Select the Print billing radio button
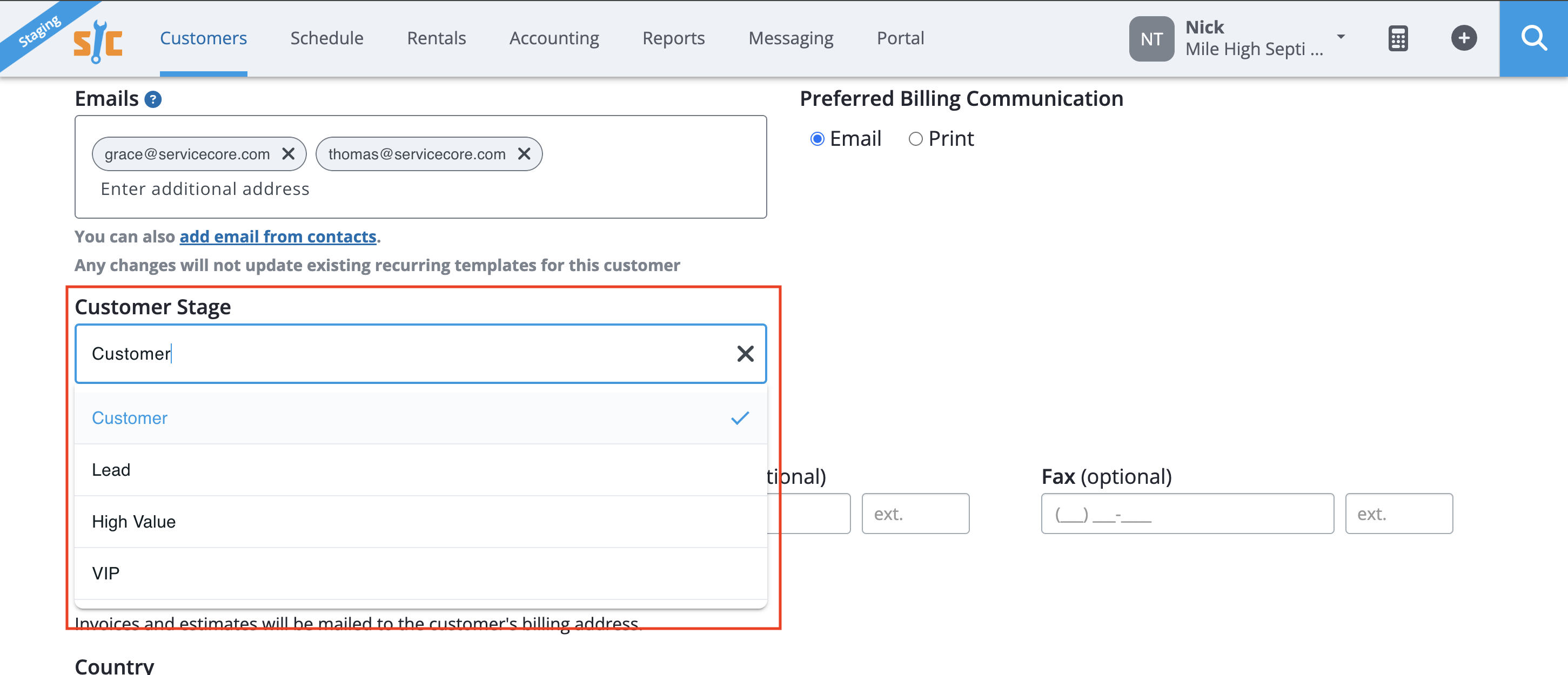The image size is (1568, 675). (915, 139)
